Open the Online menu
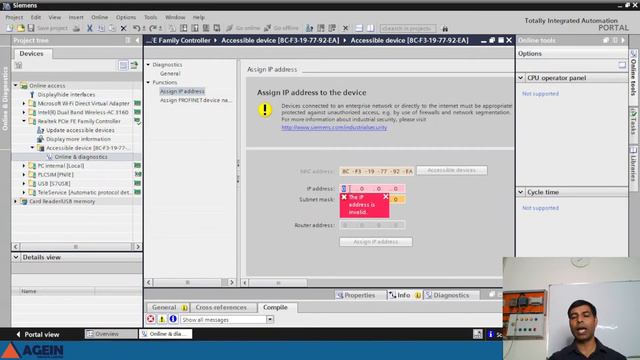Viewport: 640px width, 360px height. tap(100, 17)
